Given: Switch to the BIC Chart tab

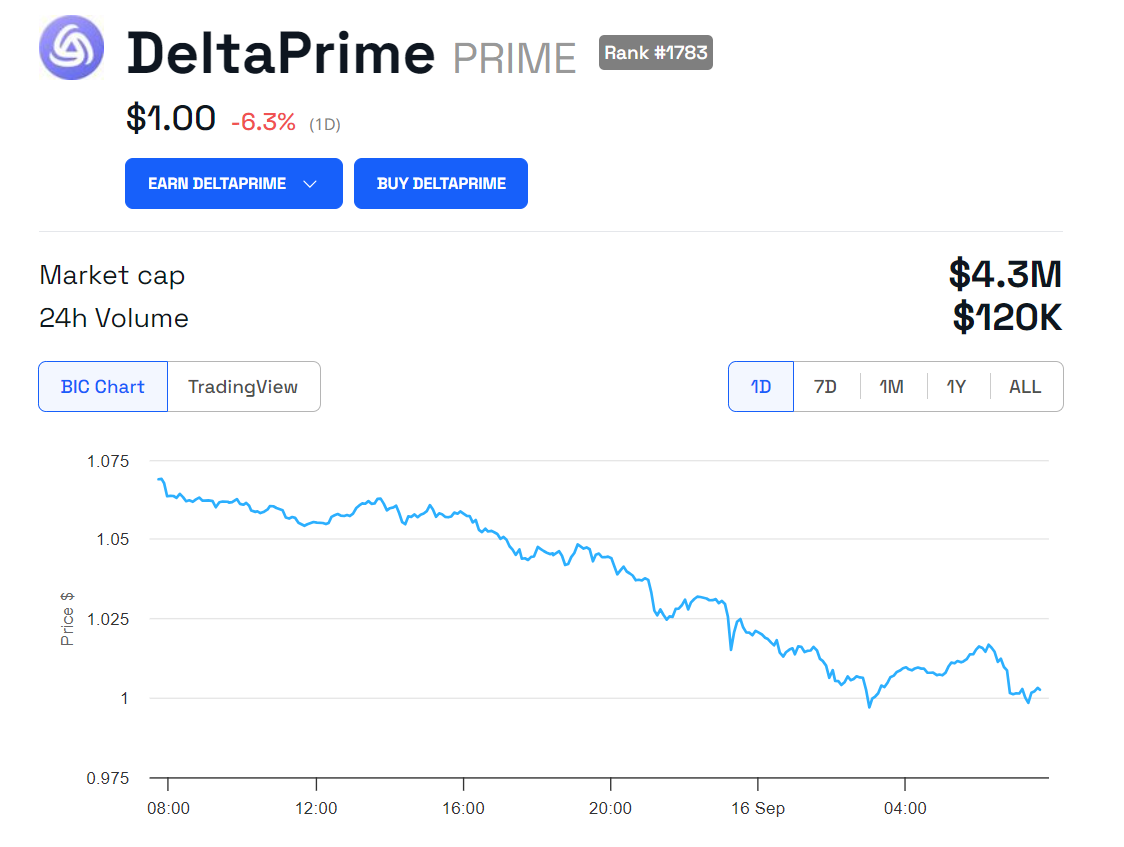Looking at the screenshot, I should pos(102,387).
